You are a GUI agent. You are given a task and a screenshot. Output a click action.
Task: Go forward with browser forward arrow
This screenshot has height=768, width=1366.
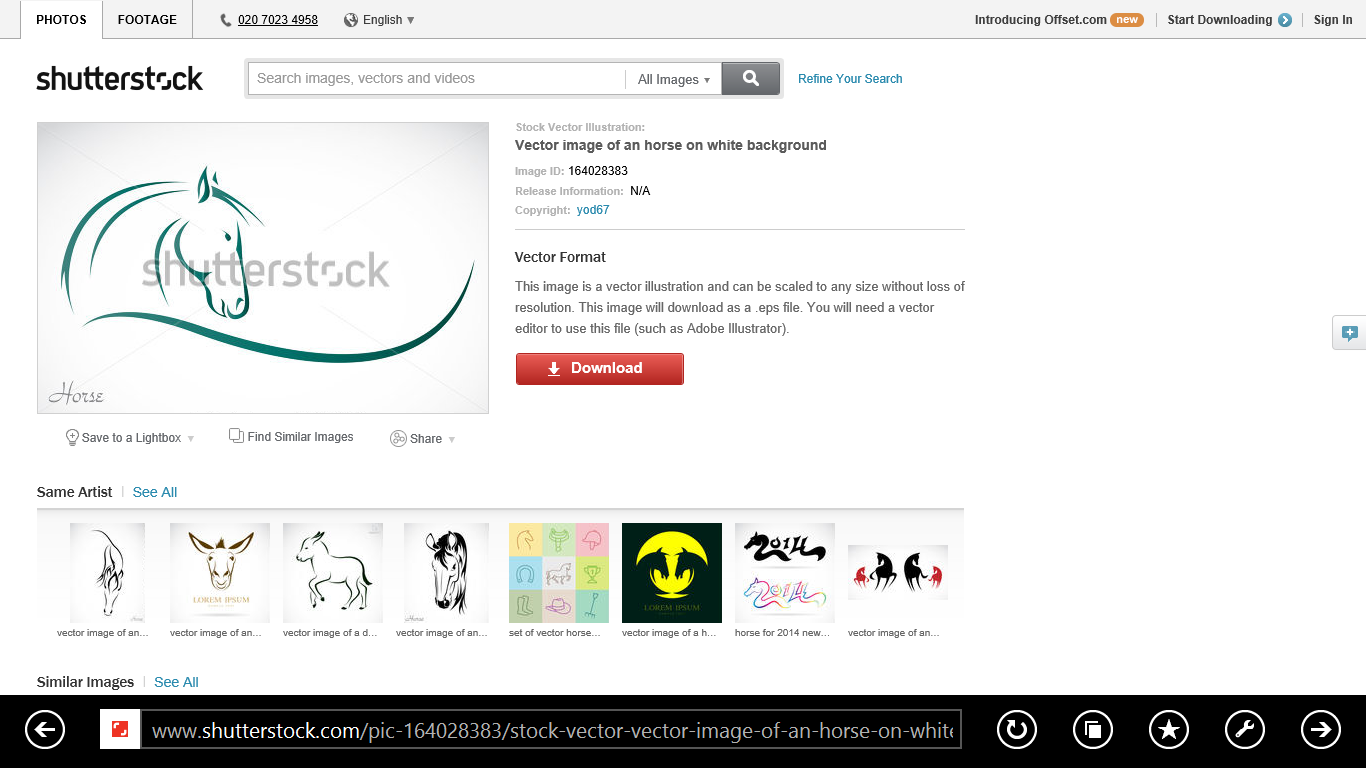(1320, 730)
